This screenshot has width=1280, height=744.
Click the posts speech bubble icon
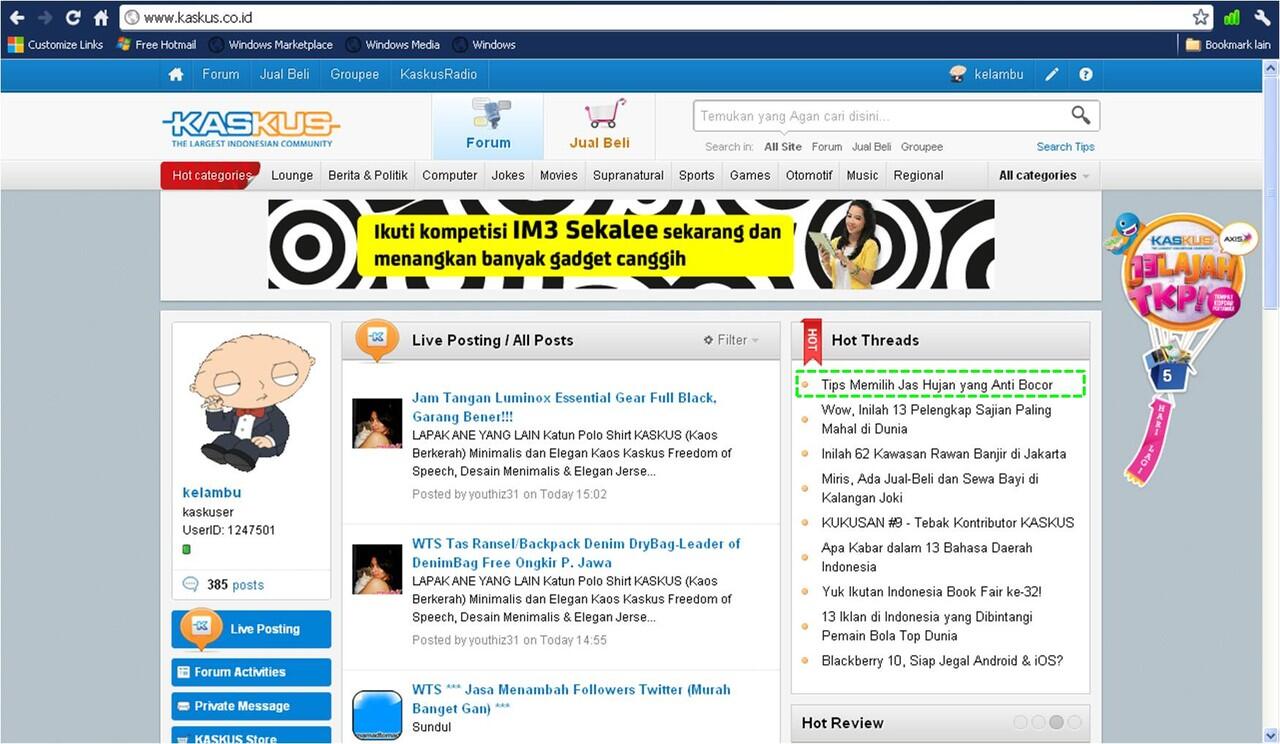pos(190,585)
